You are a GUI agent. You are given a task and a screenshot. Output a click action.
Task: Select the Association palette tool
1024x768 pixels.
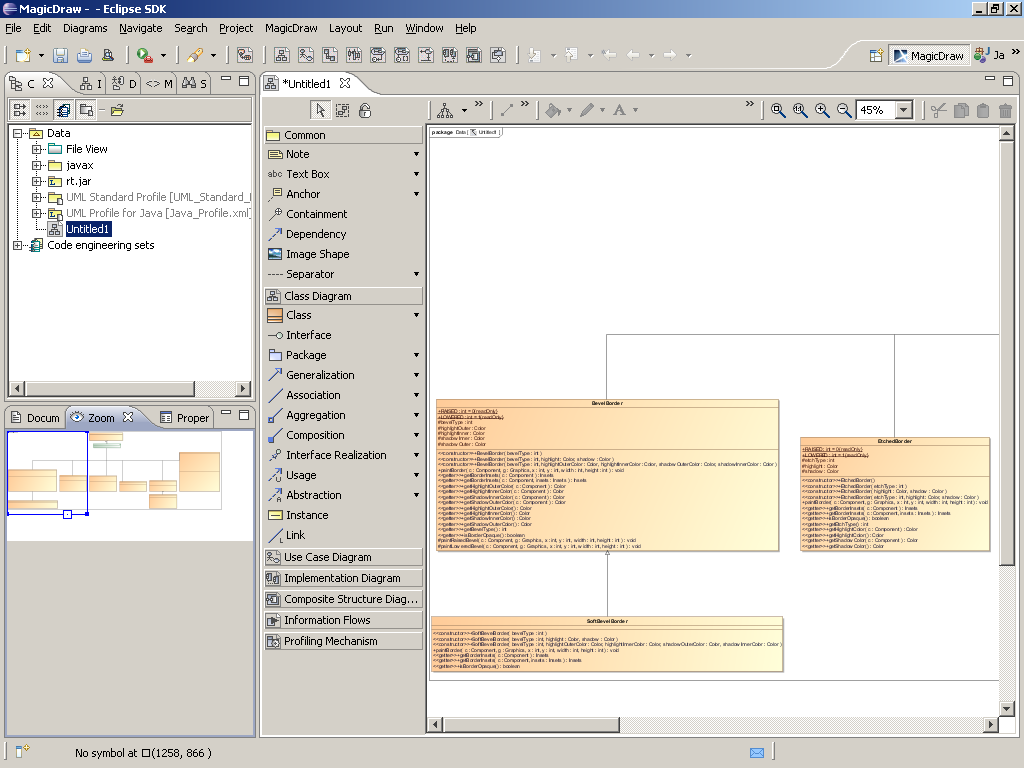[x=313, y=395]
